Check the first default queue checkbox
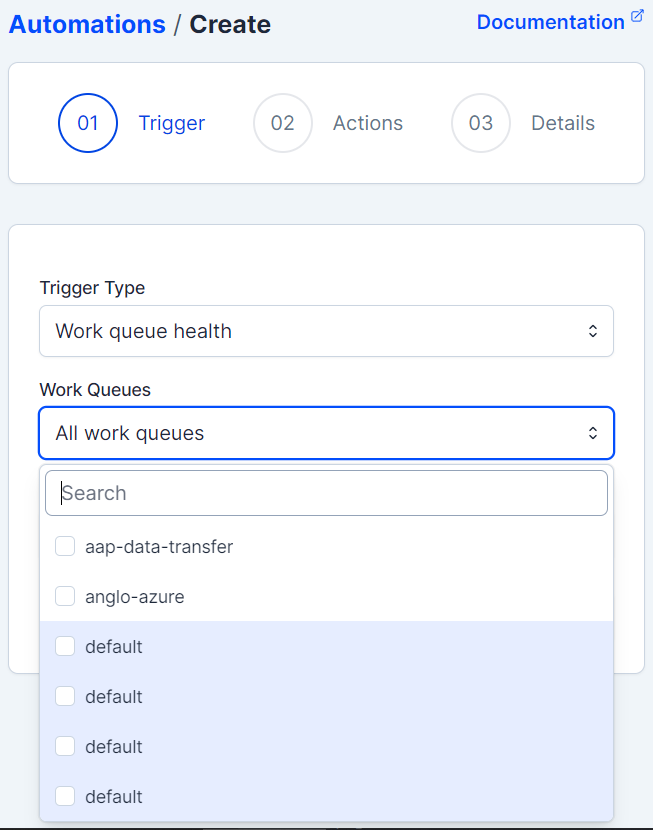 click(x=65, y=647)
